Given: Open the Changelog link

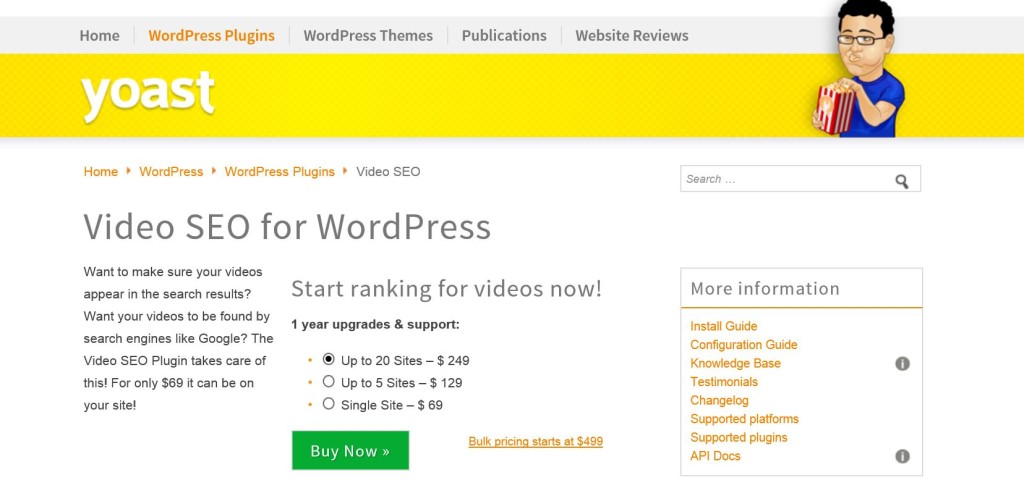Looking at the screenshot, I should 719,400.
